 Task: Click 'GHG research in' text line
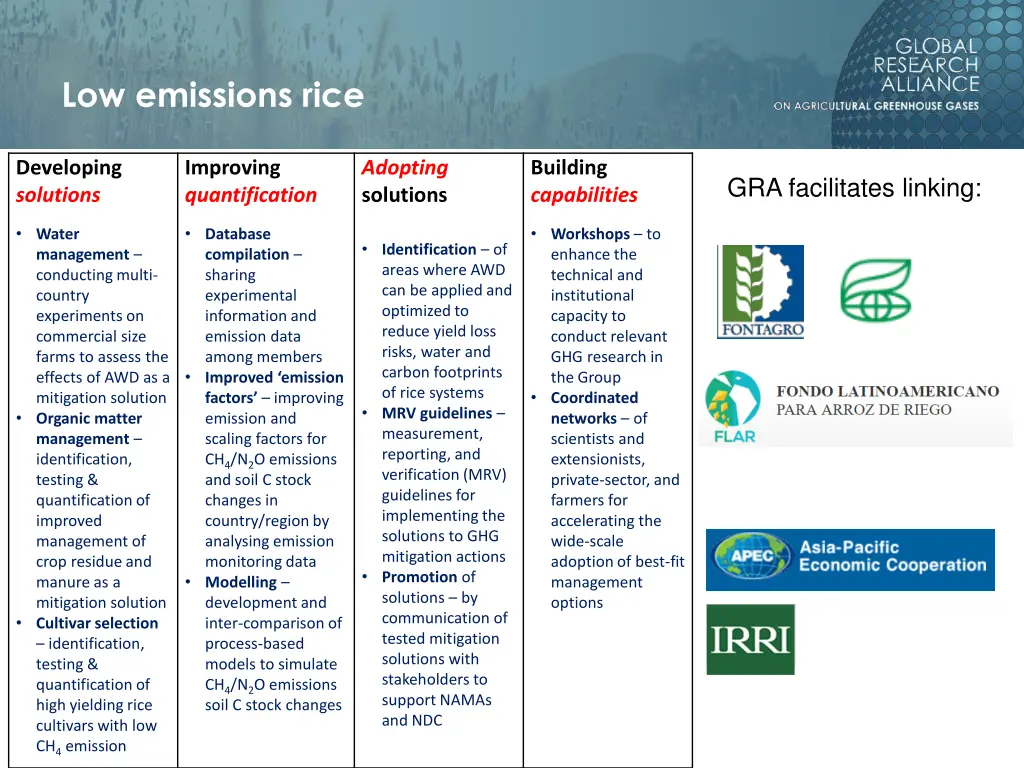(607, 357)
